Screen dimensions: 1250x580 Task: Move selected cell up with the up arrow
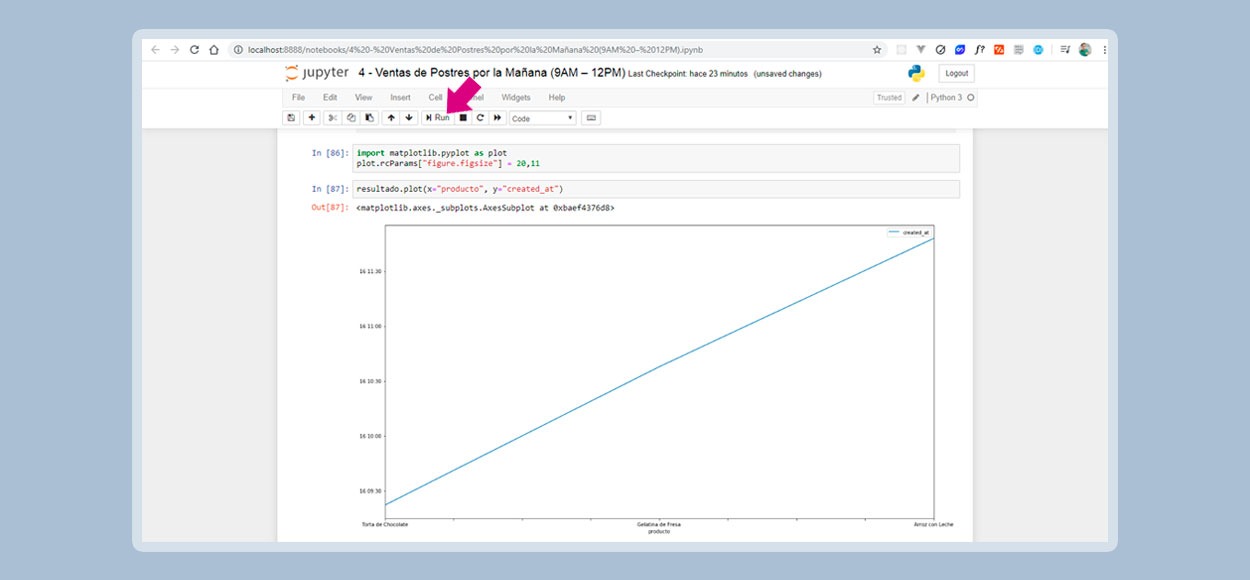391,118
